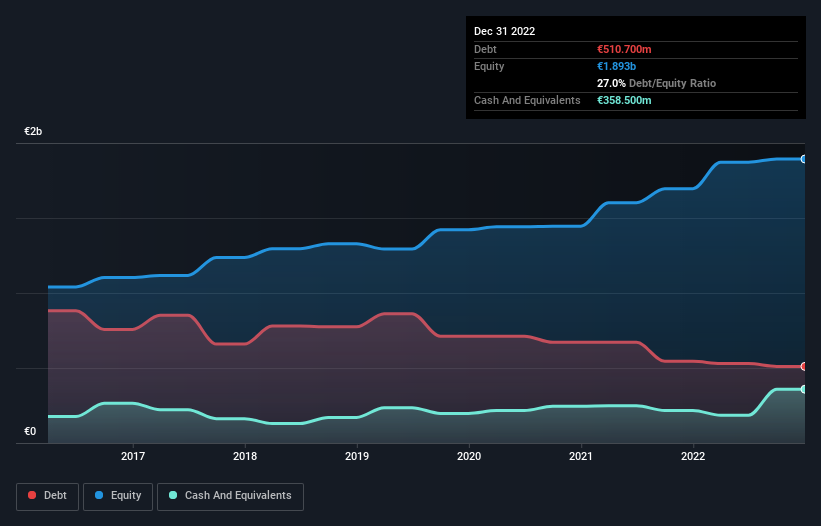Click Cash And Equivalents label in tooltip
821x526 pixels.
point(527,100)
